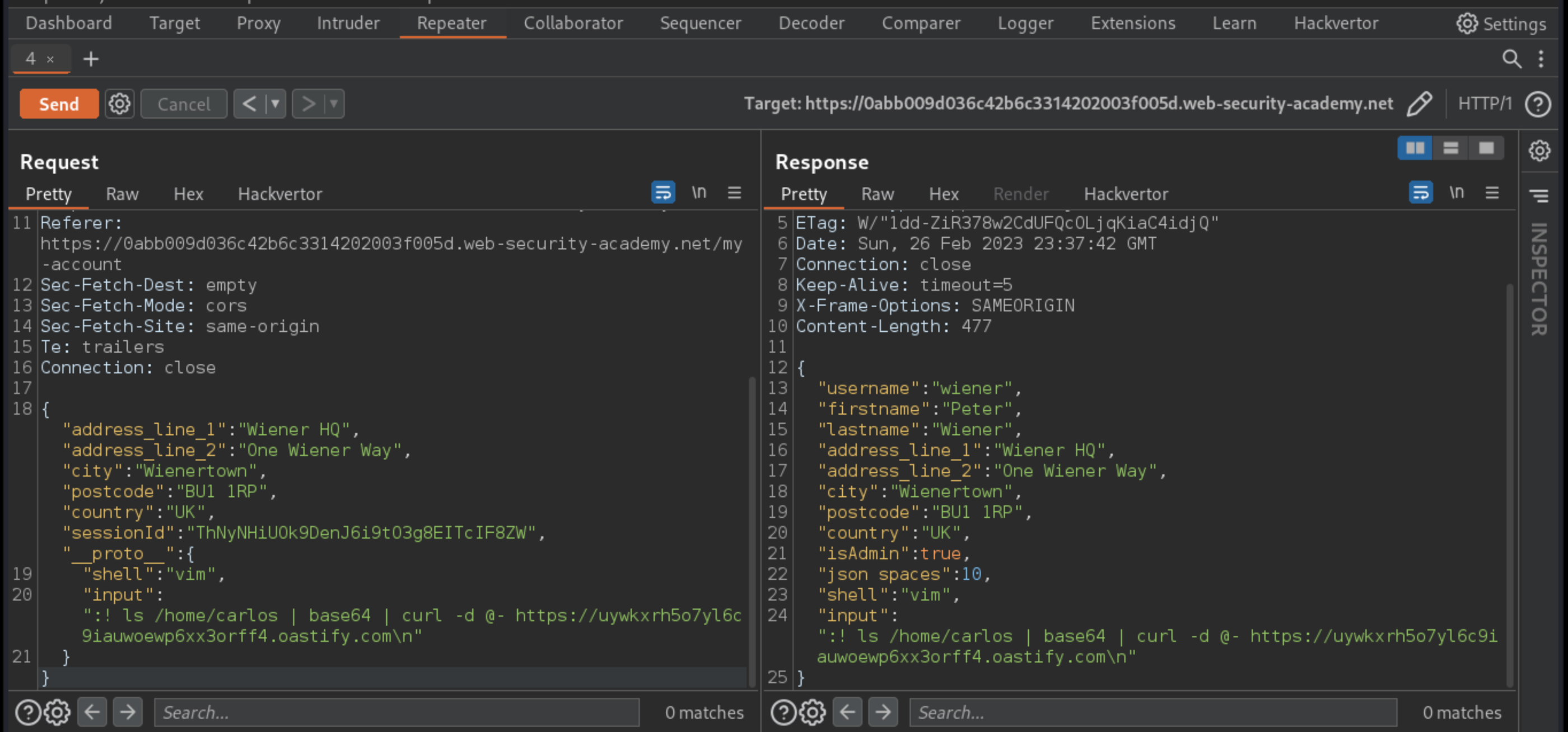
Task: Open the Extensions tab
Action: [1133, 23]
